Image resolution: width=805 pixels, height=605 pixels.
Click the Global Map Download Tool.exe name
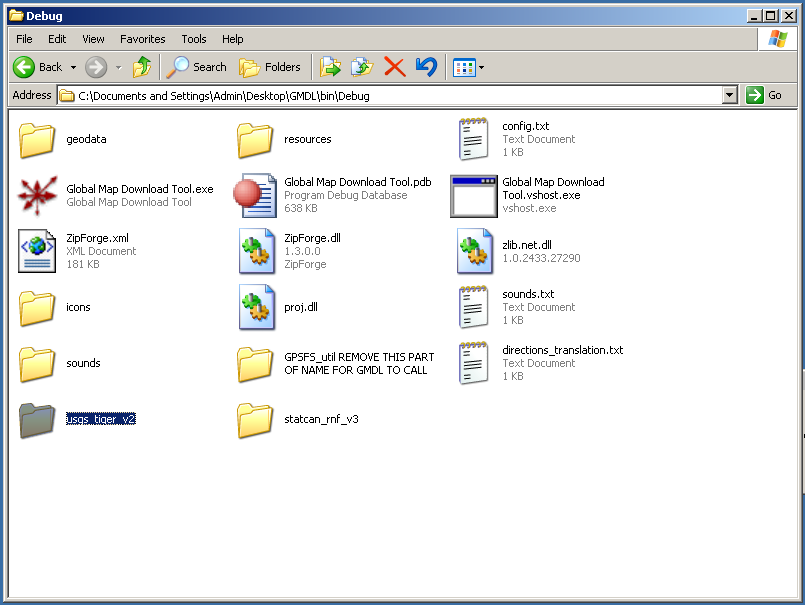click(x=140, y=189)
